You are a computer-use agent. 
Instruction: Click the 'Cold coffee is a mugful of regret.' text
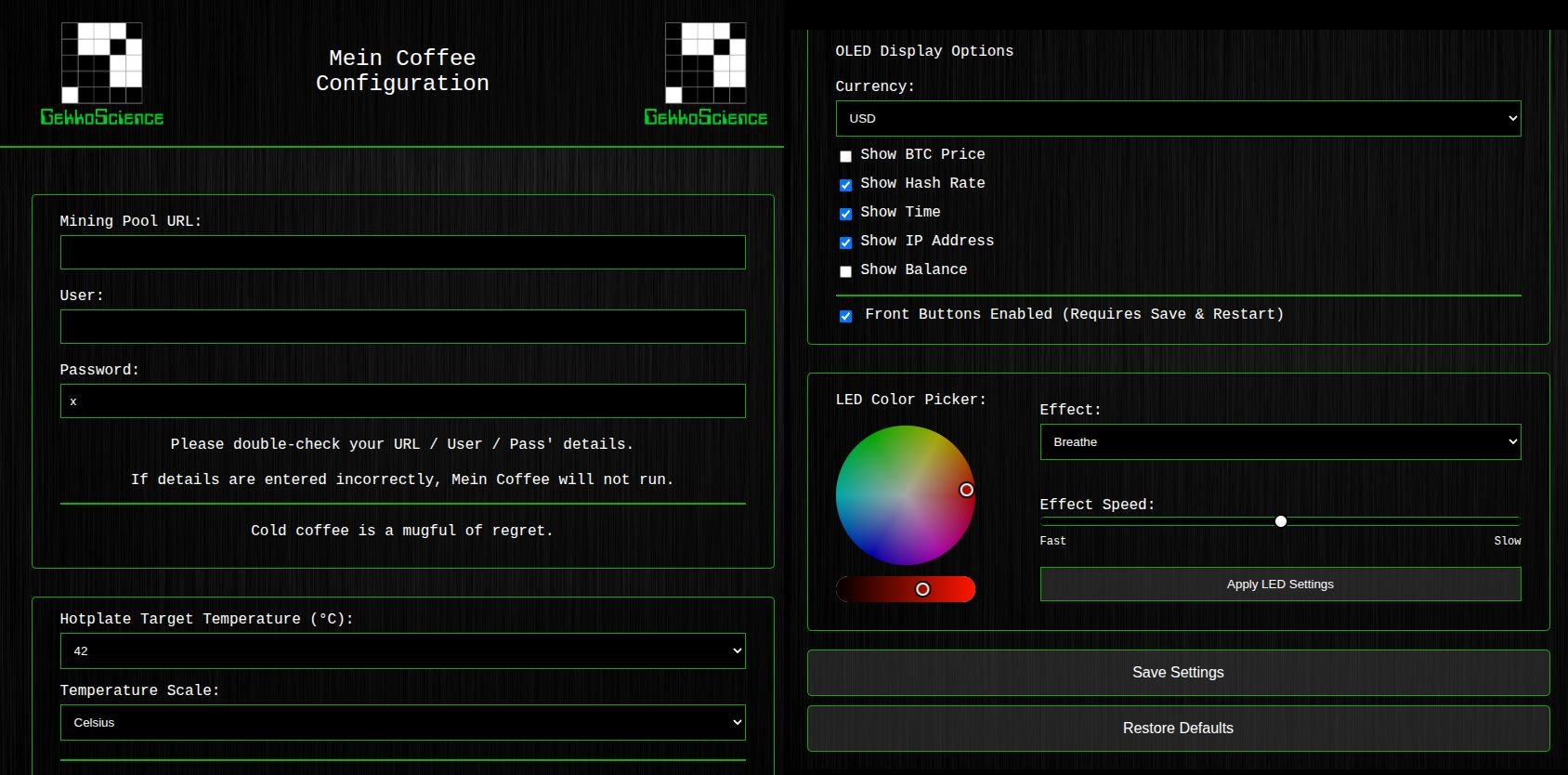(402, 531)
